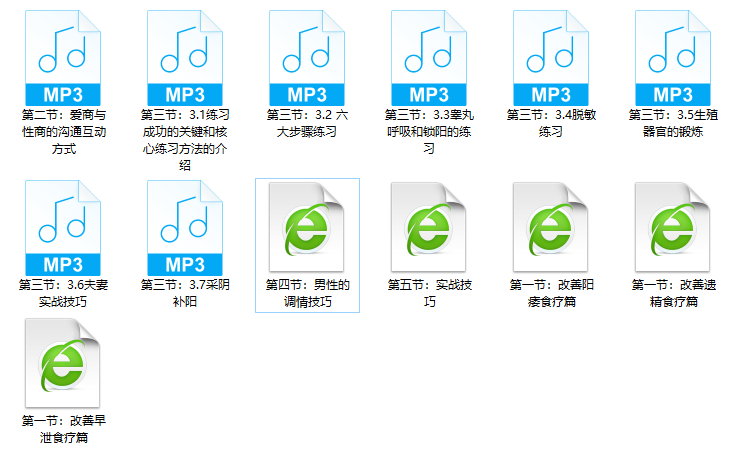Click the file name 第三节：3.7采阴补阳

[185, 293]
